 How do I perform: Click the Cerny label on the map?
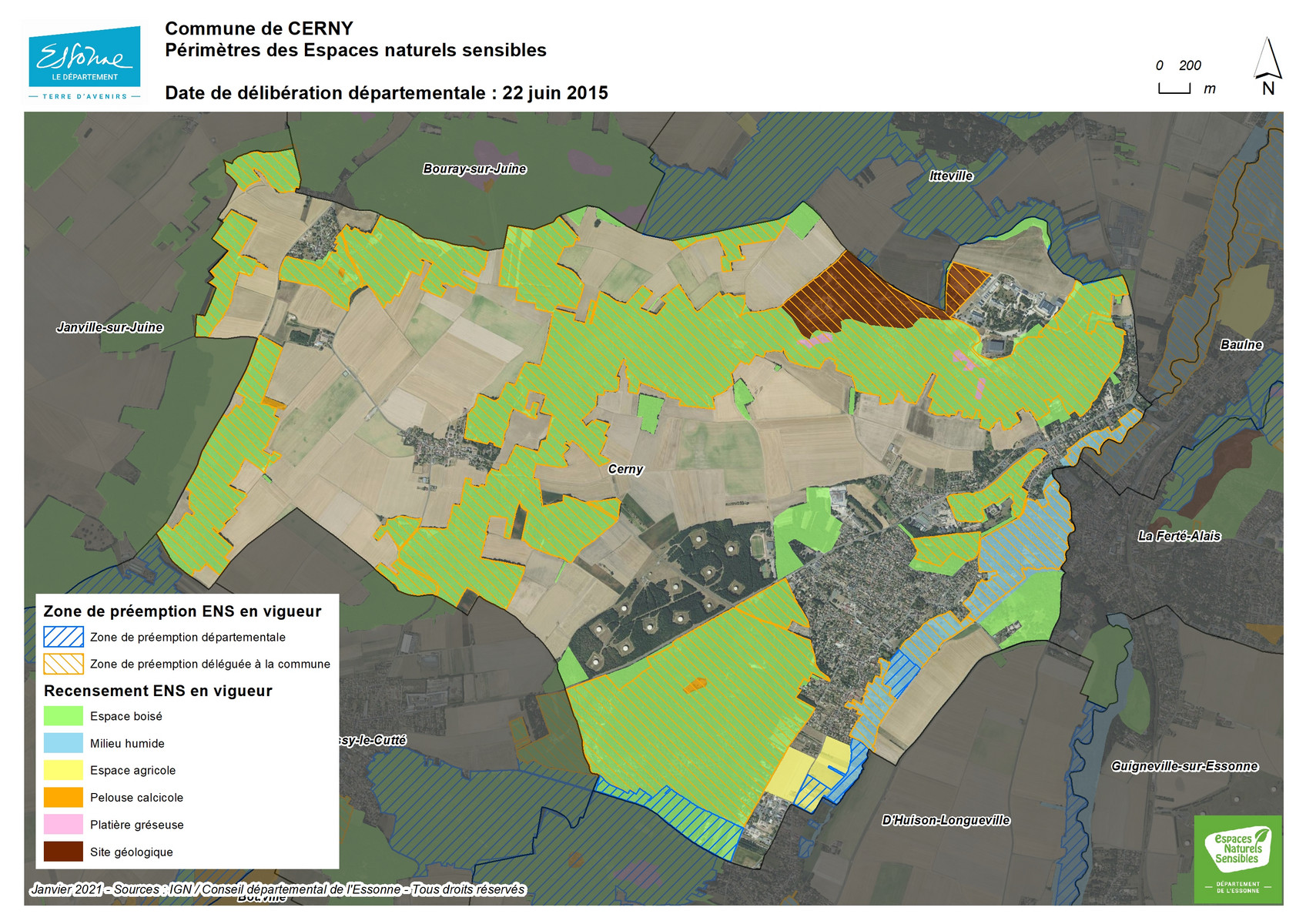(625, 469)
